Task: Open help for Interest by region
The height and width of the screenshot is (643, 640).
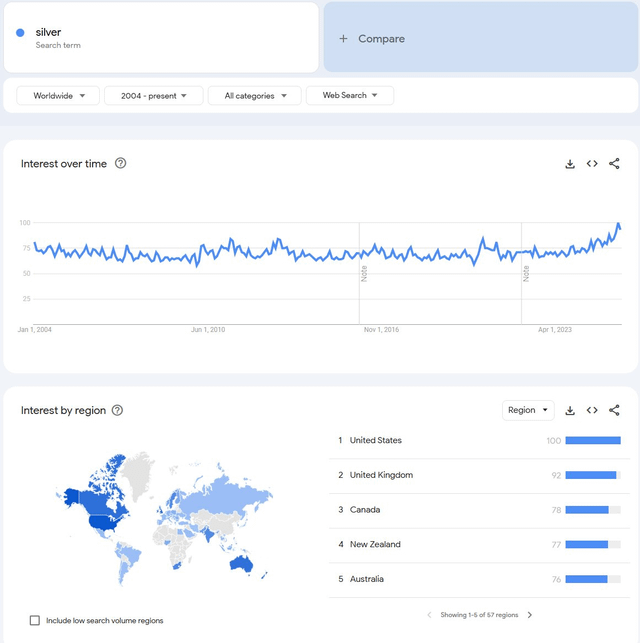Action: click(x=117, y=411)
